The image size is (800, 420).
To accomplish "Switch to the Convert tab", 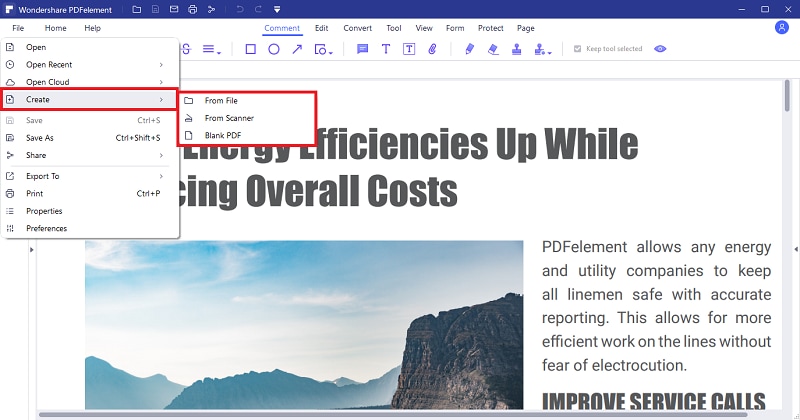I will click(x=357, y=28).
